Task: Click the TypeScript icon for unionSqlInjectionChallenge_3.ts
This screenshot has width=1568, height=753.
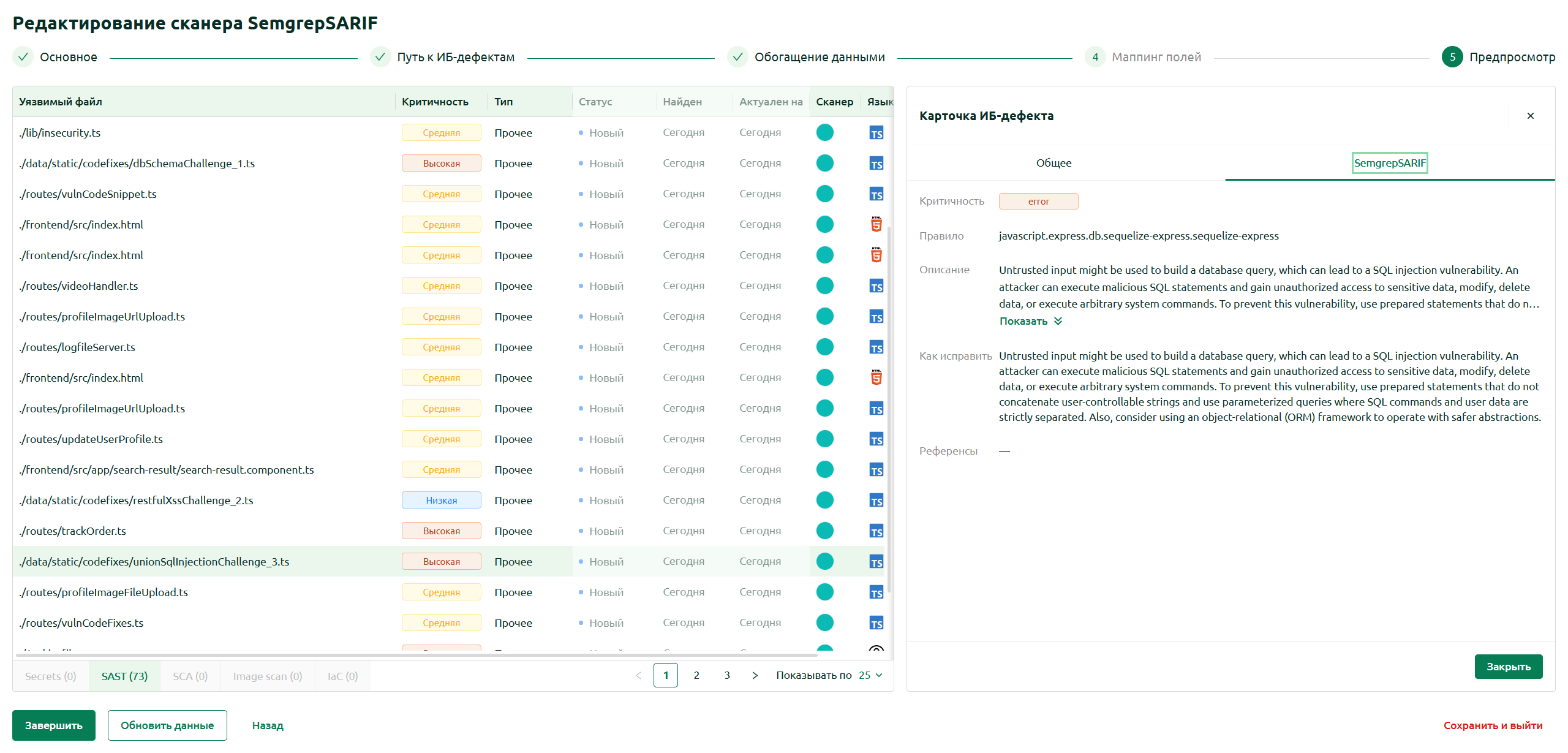Action: (x=876, y=562)
